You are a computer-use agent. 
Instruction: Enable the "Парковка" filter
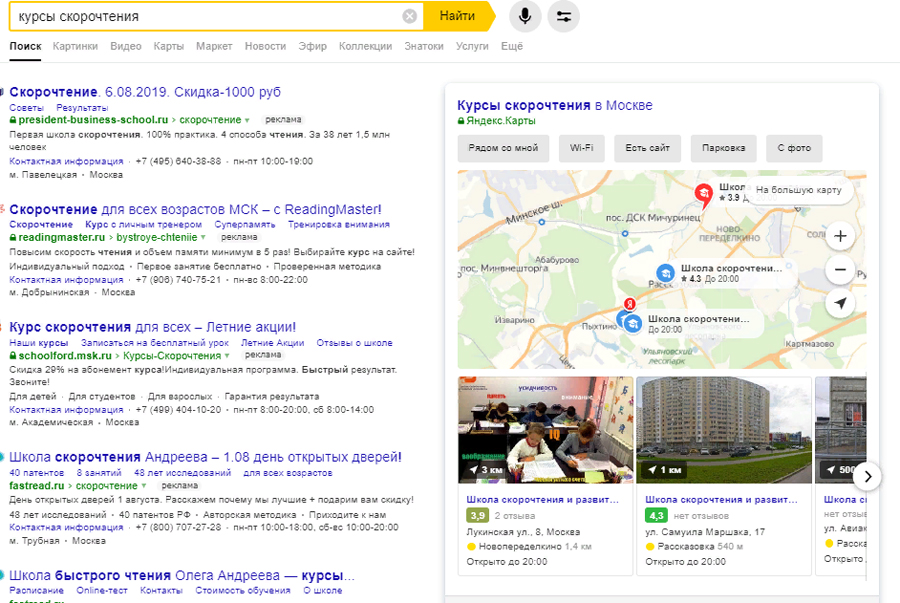(x=723, y=148)
